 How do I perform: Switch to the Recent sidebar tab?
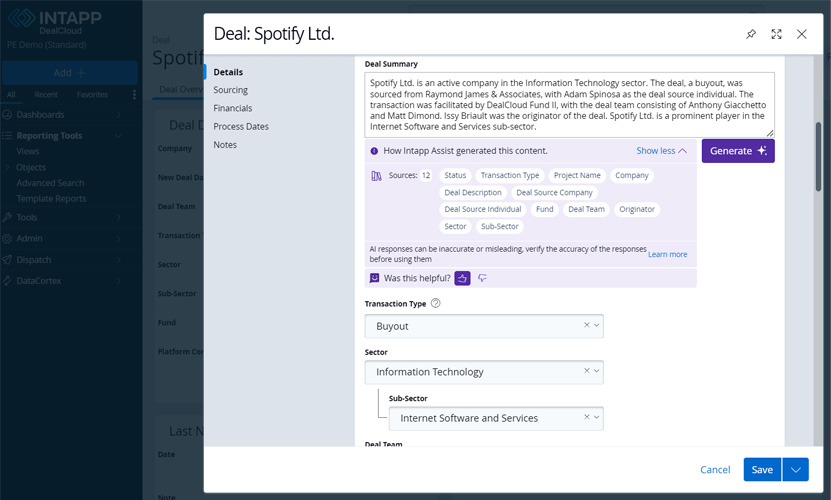coord(46,95)
